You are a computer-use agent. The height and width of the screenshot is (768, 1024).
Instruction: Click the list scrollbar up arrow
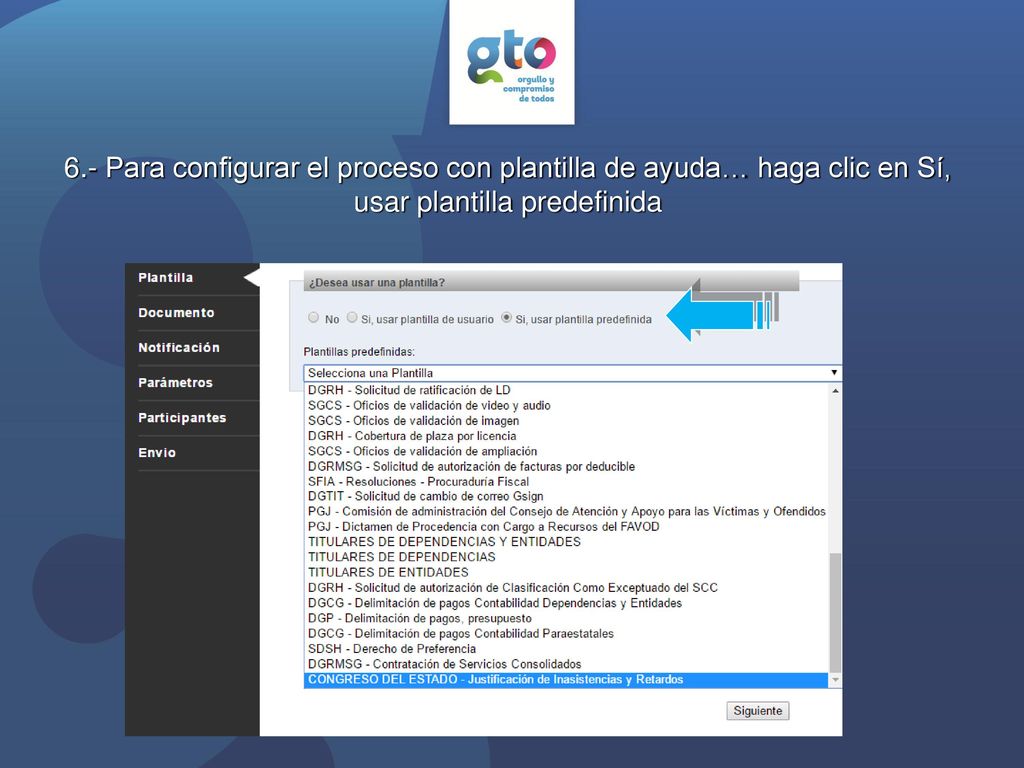835,391
